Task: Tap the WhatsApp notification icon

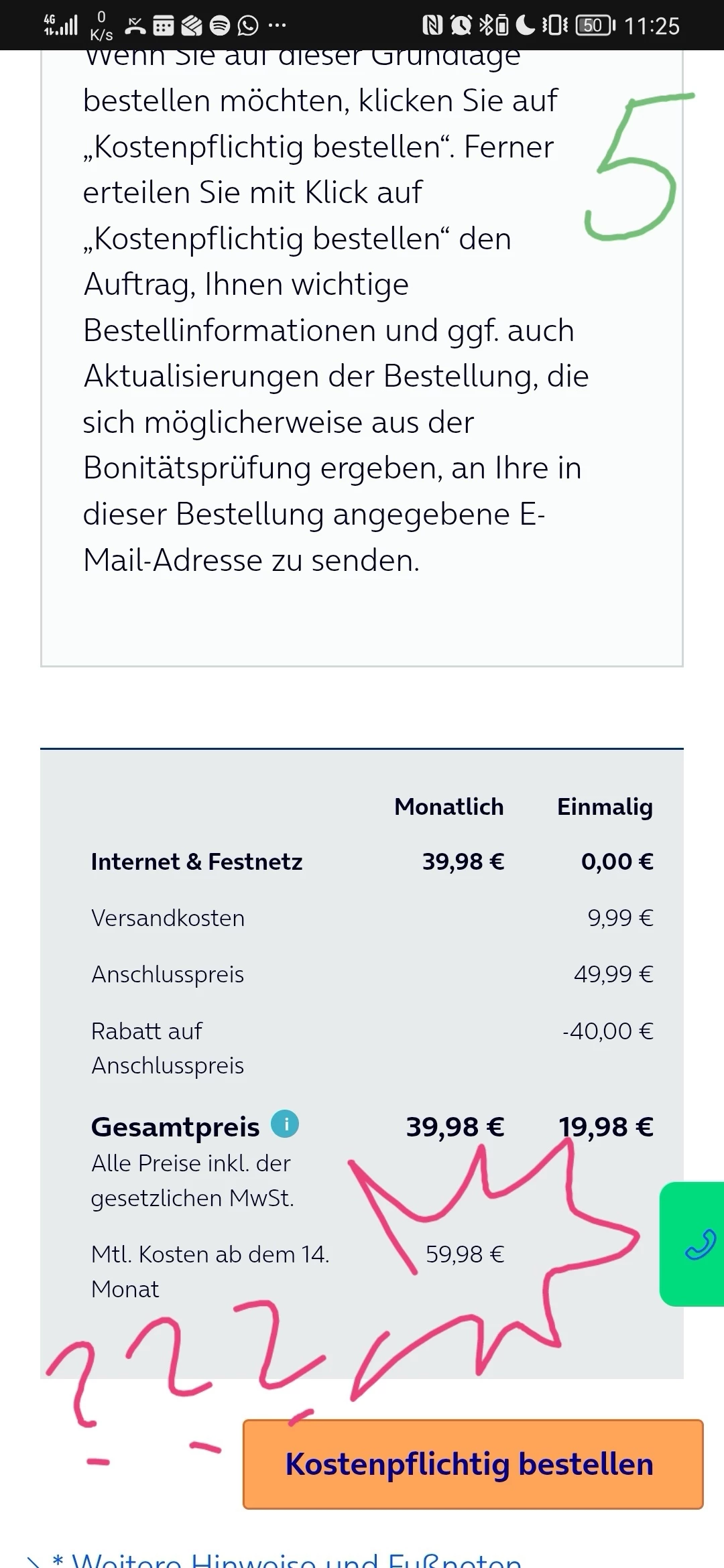Action: [248, 26]
